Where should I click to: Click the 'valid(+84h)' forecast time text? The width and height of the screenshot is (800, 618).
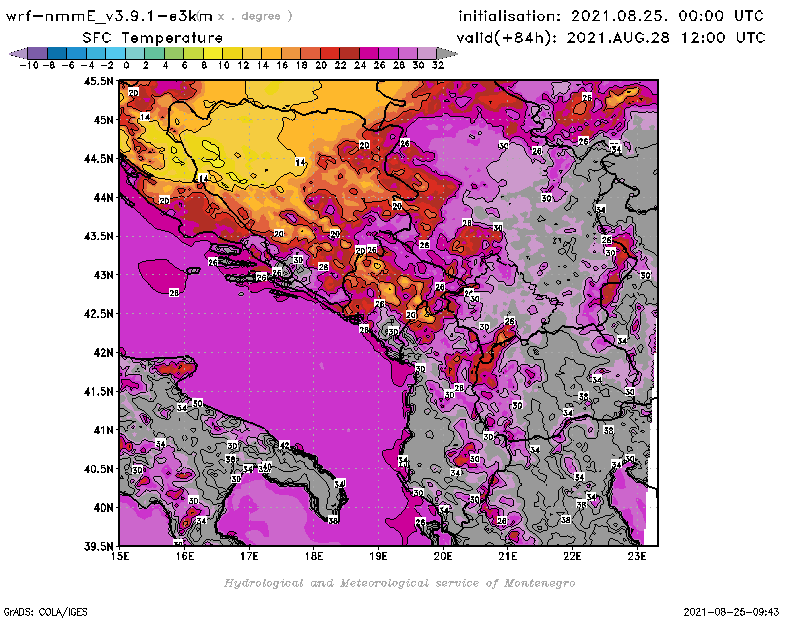(506, 38)
